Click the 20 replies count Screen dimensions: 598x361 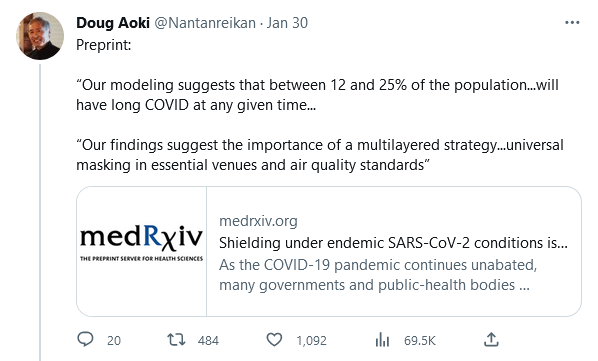114,340
